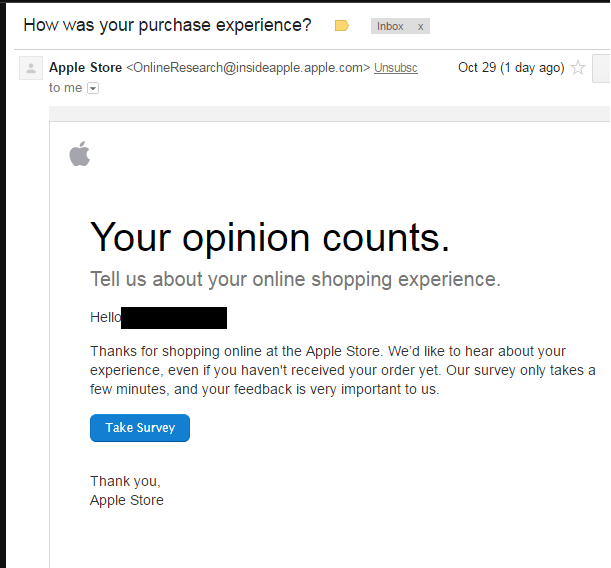This screenshot has height=568, width=611.
Task: Click the "Thank you, Apple Store" signature
Action: [x=127, y=491]
